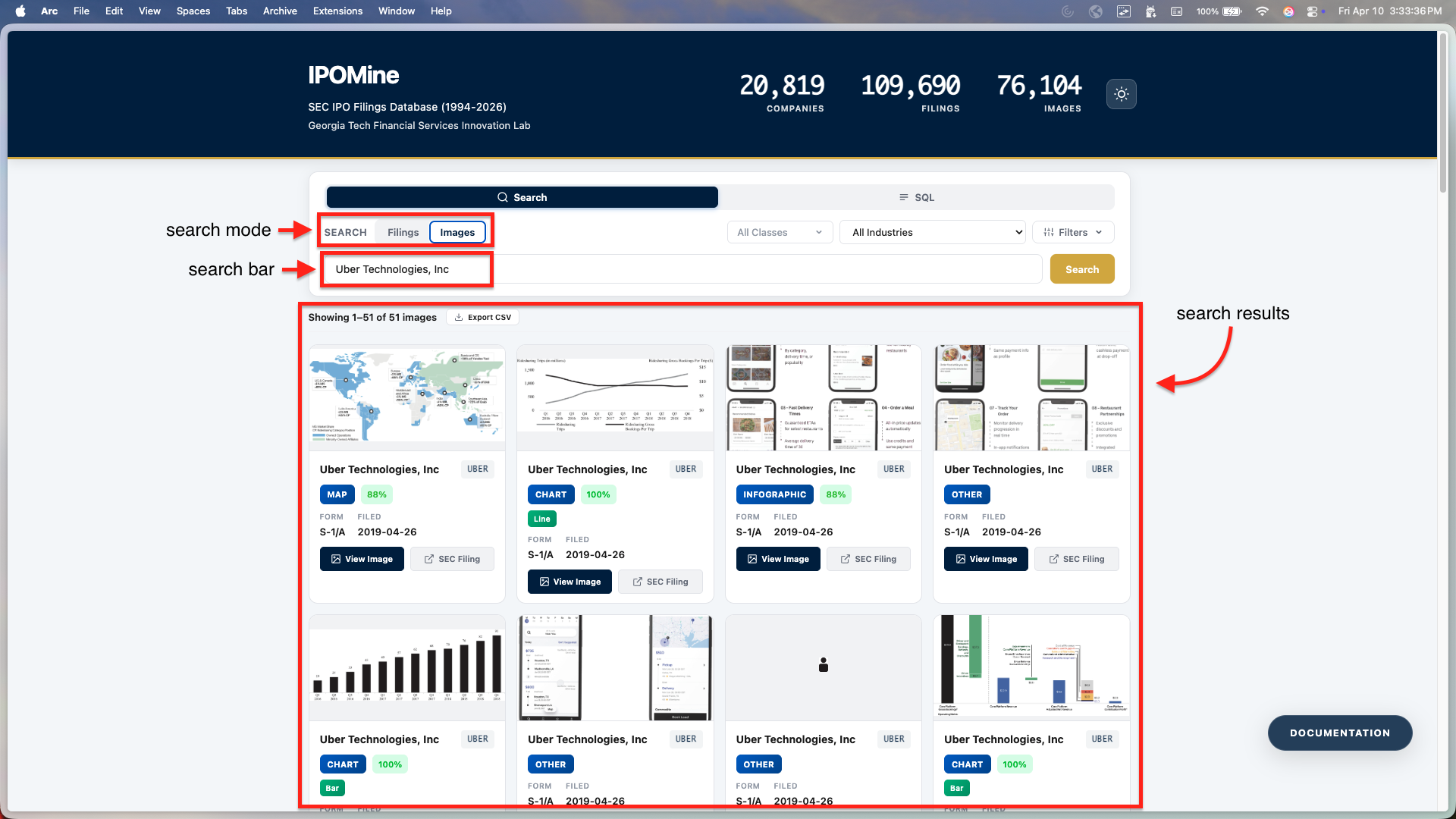Click the 'Showing 1–51 of 51 images' text

pyautogui.click(x=372, y=317)
